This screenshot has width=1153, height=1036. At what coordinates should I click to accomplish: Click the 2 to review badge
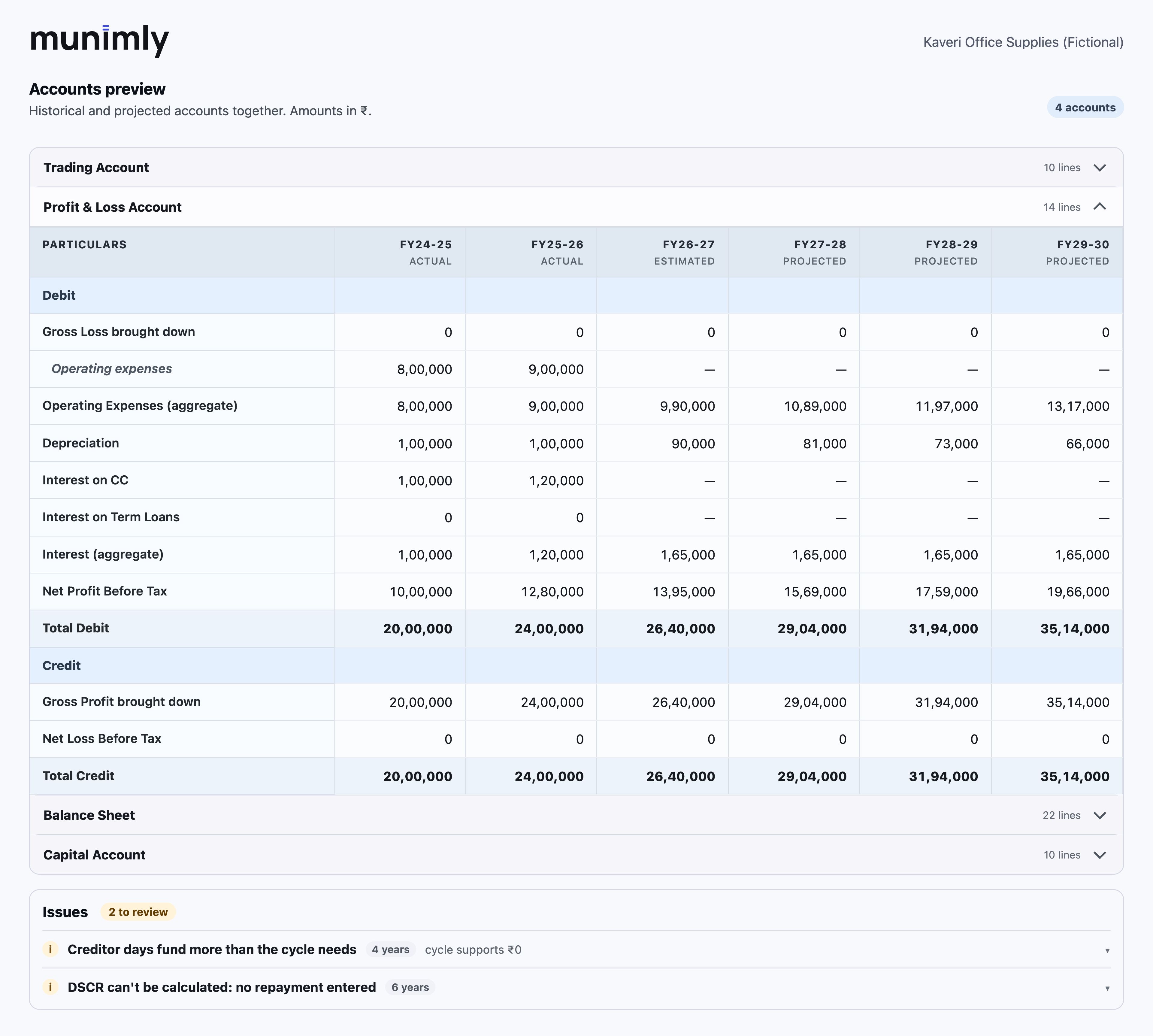click(x=138, y=912)
